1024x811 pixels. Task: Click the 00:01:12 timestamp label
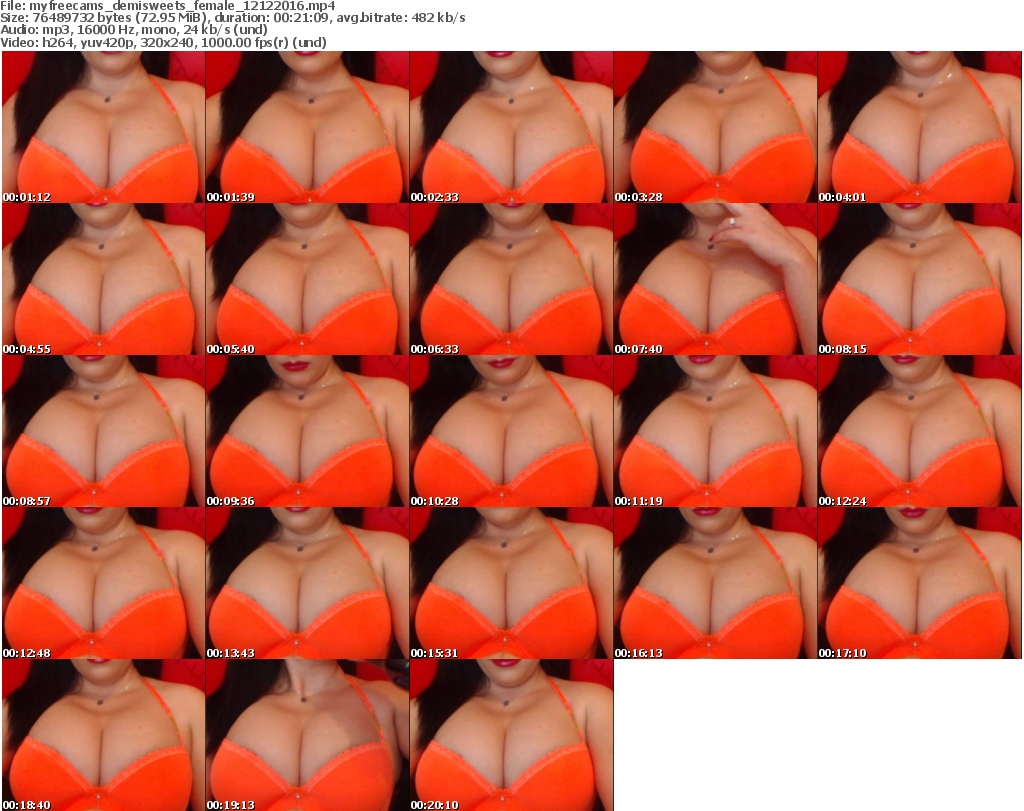[x=27, y=197]
